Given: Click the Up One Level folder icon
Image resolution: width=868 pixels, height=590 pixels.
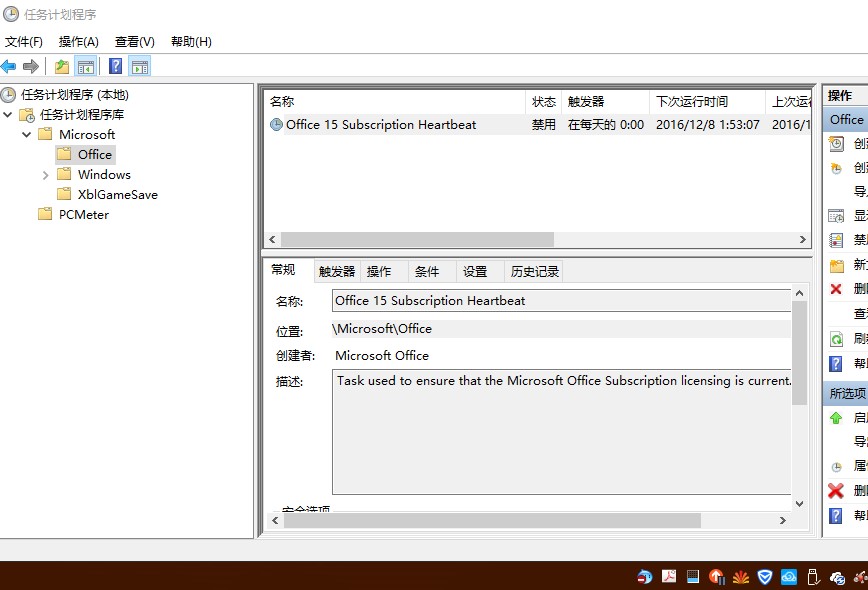Looking at the screenshot, I should pos(61,67).
